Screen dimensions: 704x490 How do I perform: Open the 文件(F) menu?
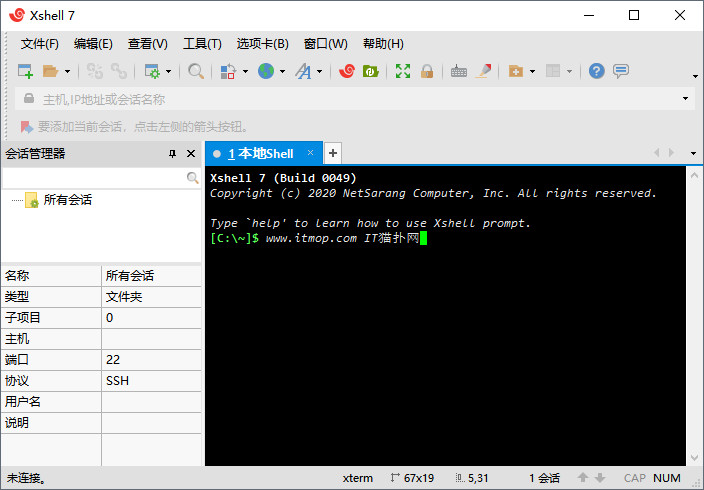(x=40, y=44)
